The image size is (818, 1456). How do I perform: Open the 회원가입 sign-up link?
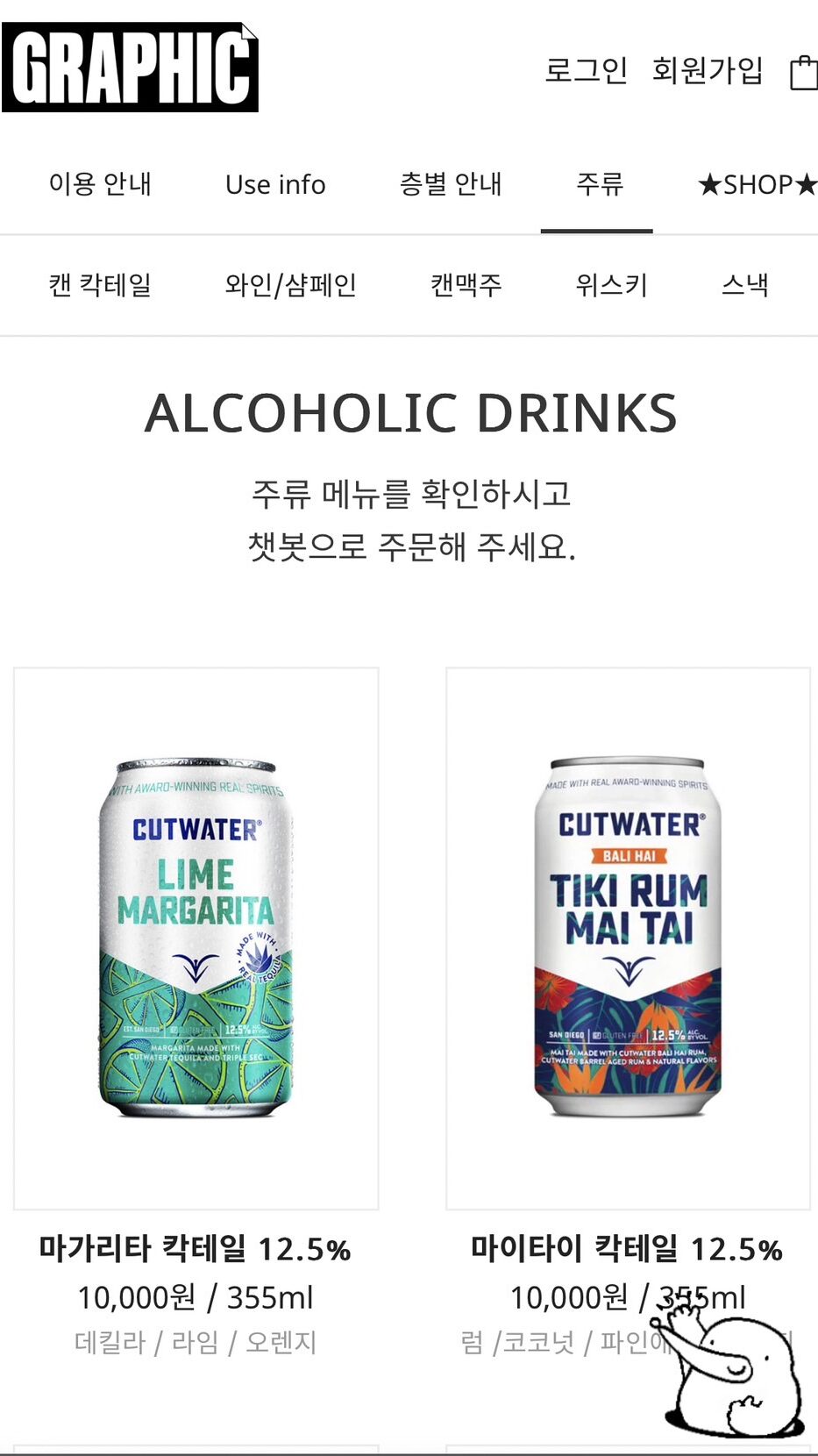click(x=708, y=70)
